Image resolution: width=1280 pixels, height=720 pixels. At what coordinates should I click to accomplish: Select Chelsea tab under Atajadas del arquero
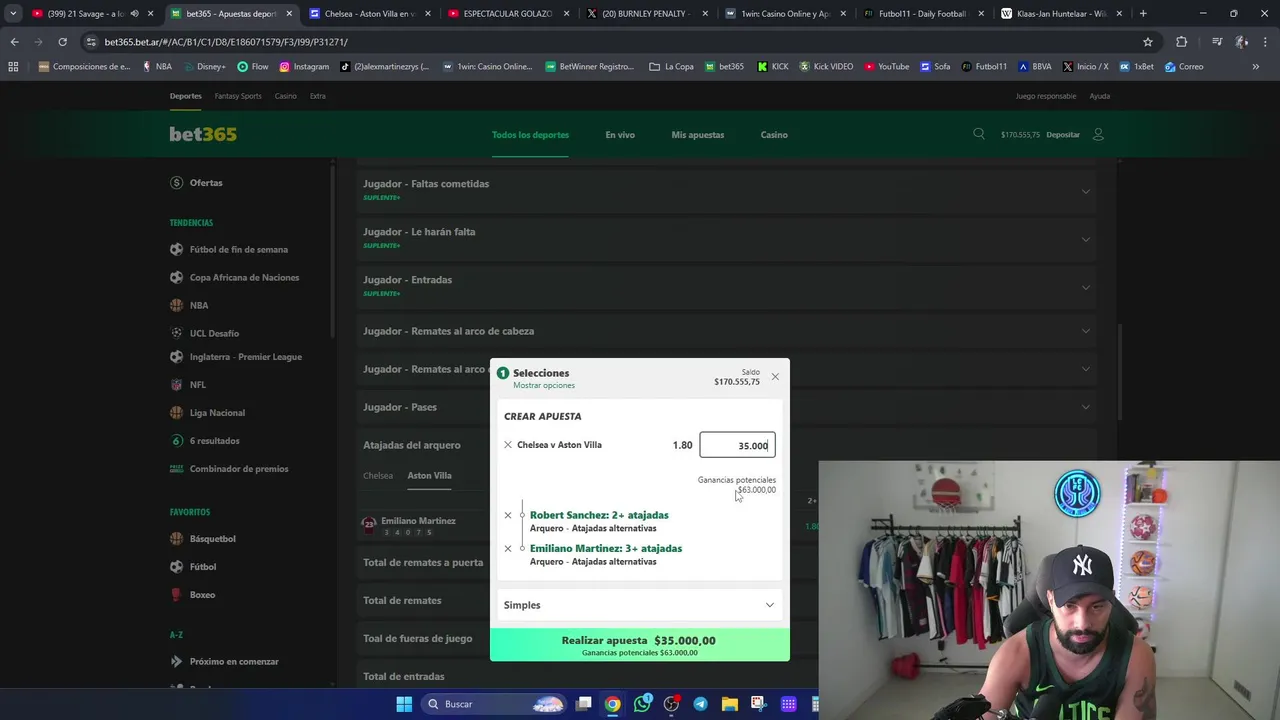[x=378, y=476]
